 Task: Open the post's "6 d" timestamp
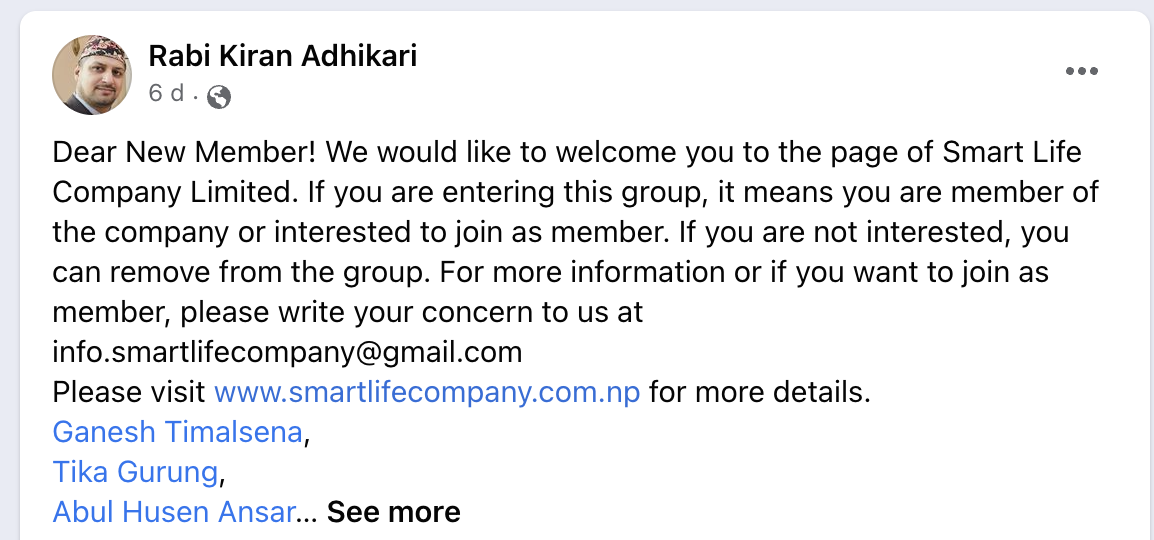point(166,94)
